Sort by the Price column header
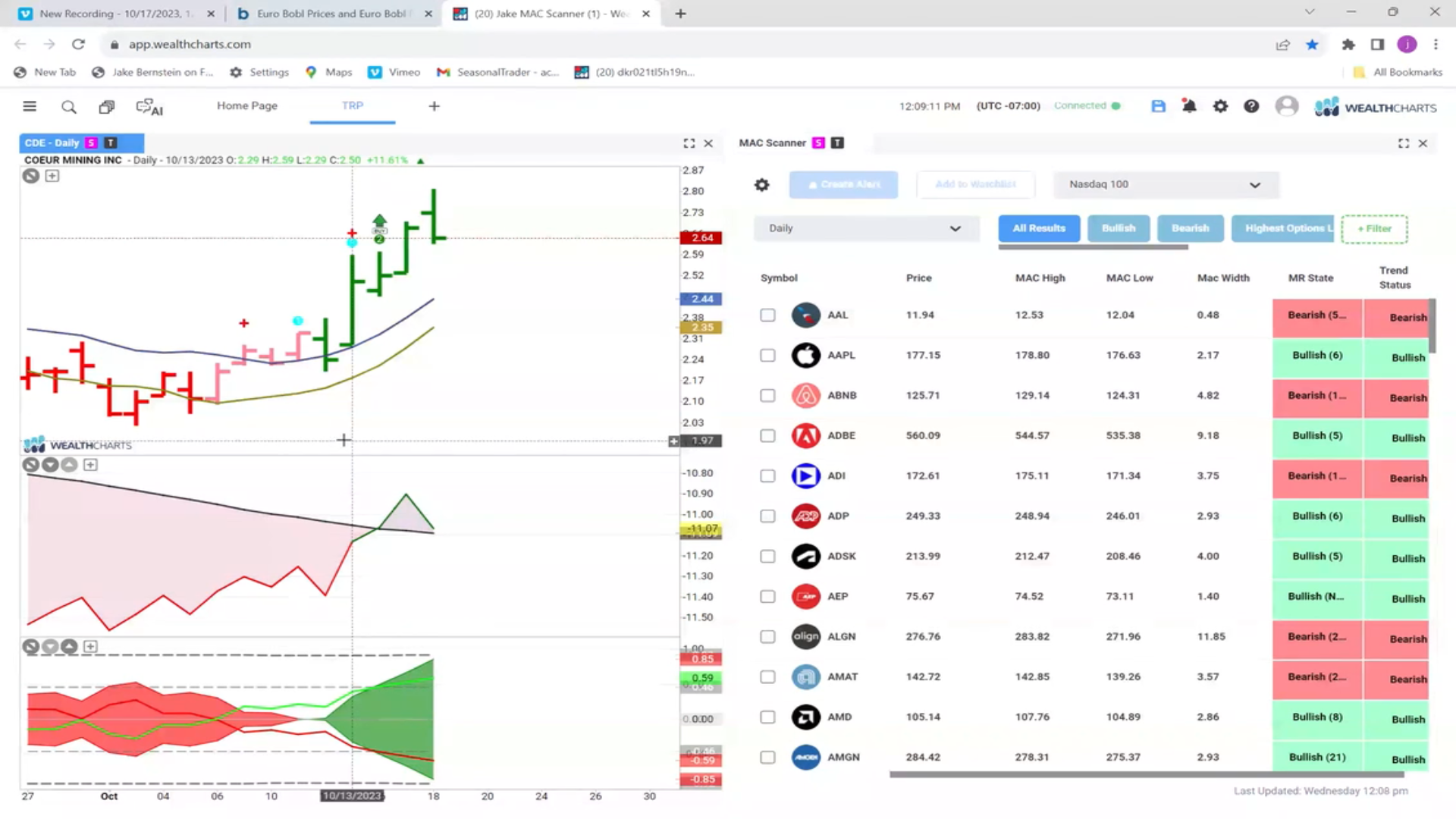The width and height of the screenshot is (1456, 819). 918,278
